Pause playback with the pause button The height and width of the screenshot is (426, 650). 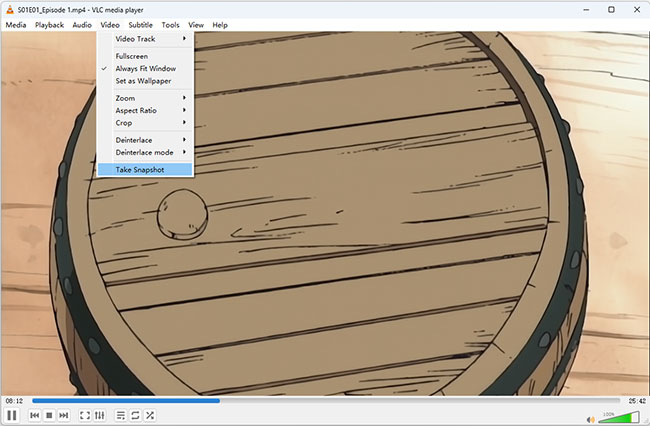(x=12, y=415)
